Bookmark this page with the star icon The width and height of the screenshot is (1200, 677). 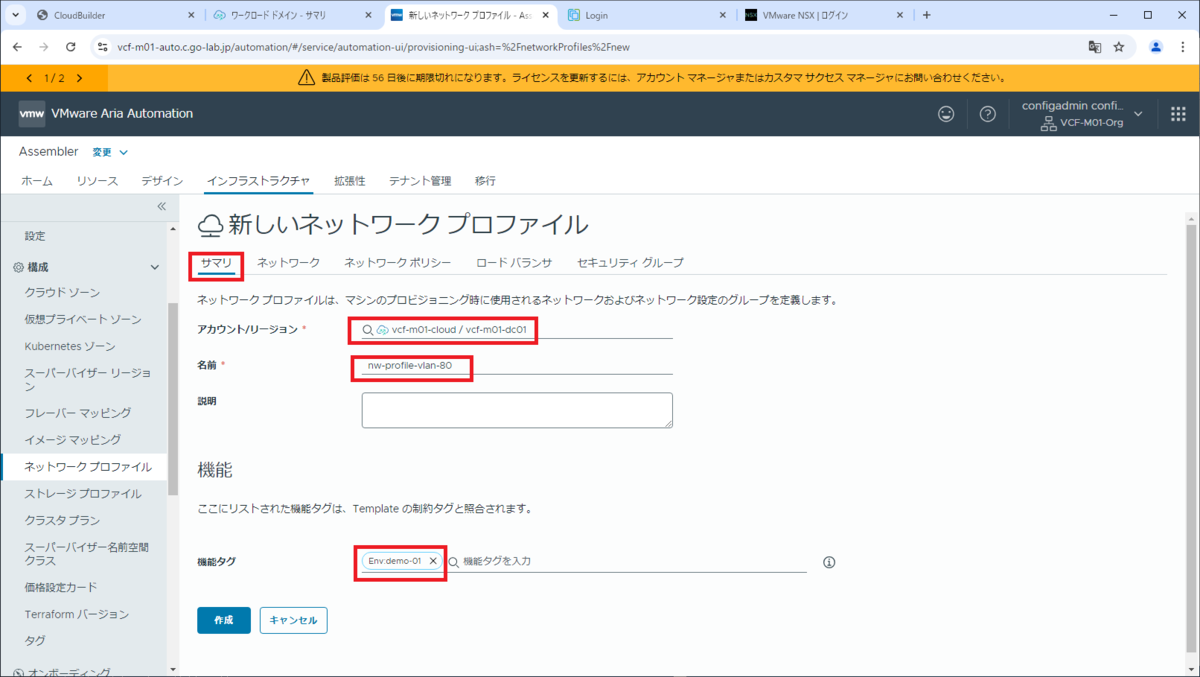[x=1119, y=47]
